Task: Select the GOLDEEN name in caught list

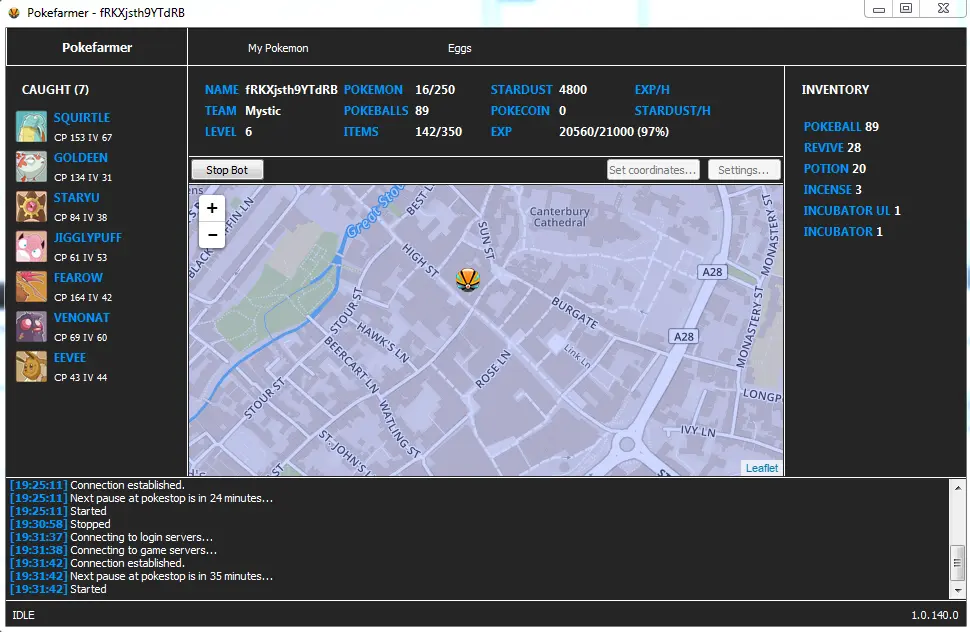Action: pos(81,158)
